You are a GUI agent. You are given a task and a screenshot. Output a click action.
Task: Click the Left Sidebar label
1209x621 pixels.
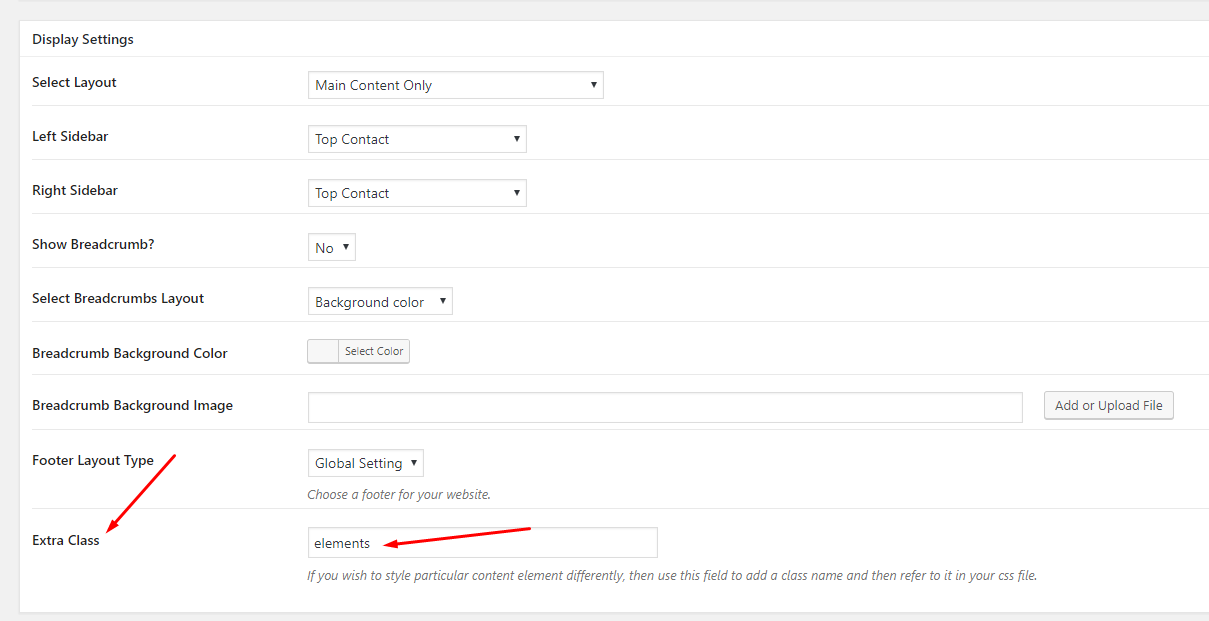tap(70, 136)
